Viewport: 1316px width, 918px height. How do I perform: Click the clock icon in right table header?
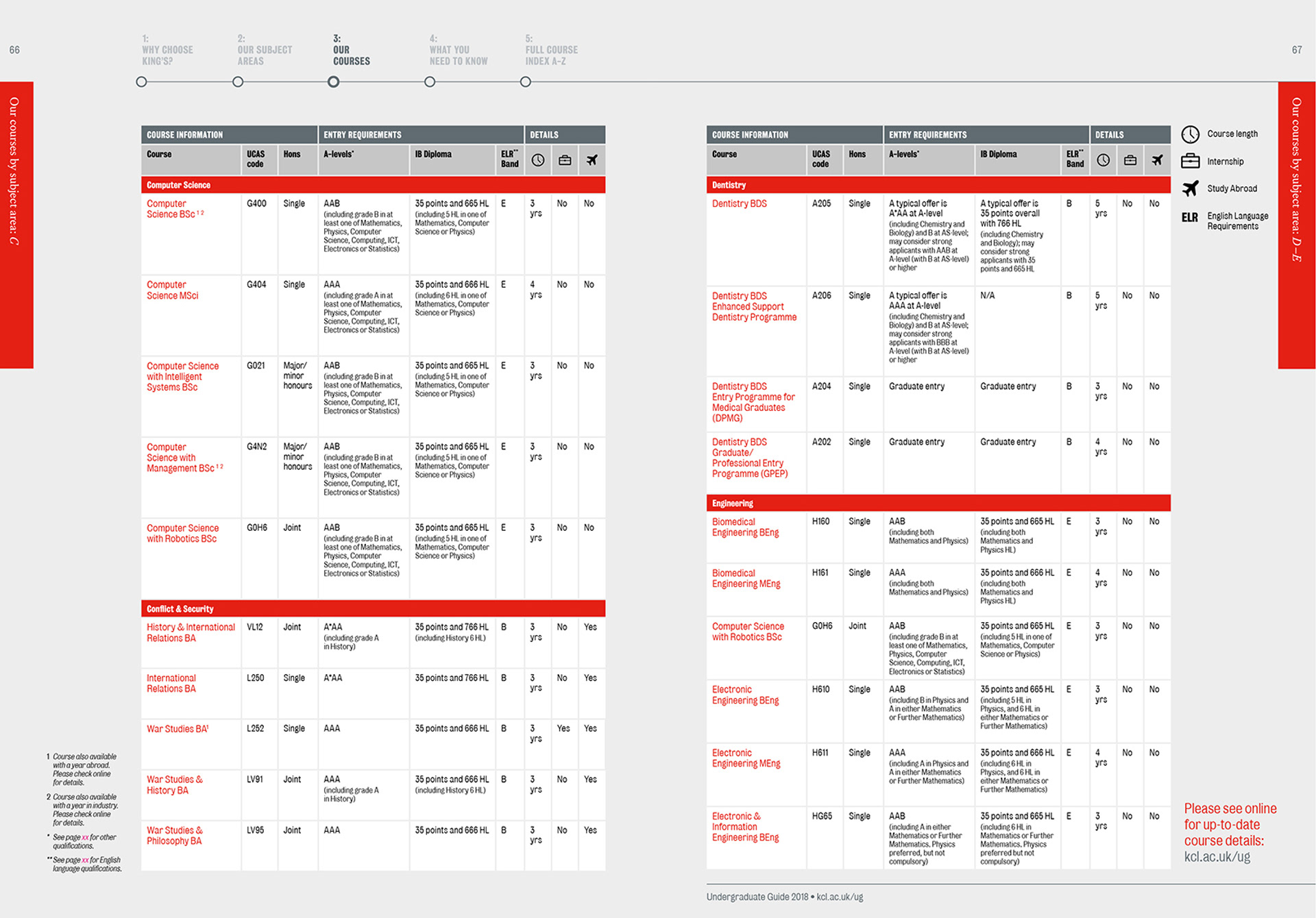click(x=1103, y=160)
